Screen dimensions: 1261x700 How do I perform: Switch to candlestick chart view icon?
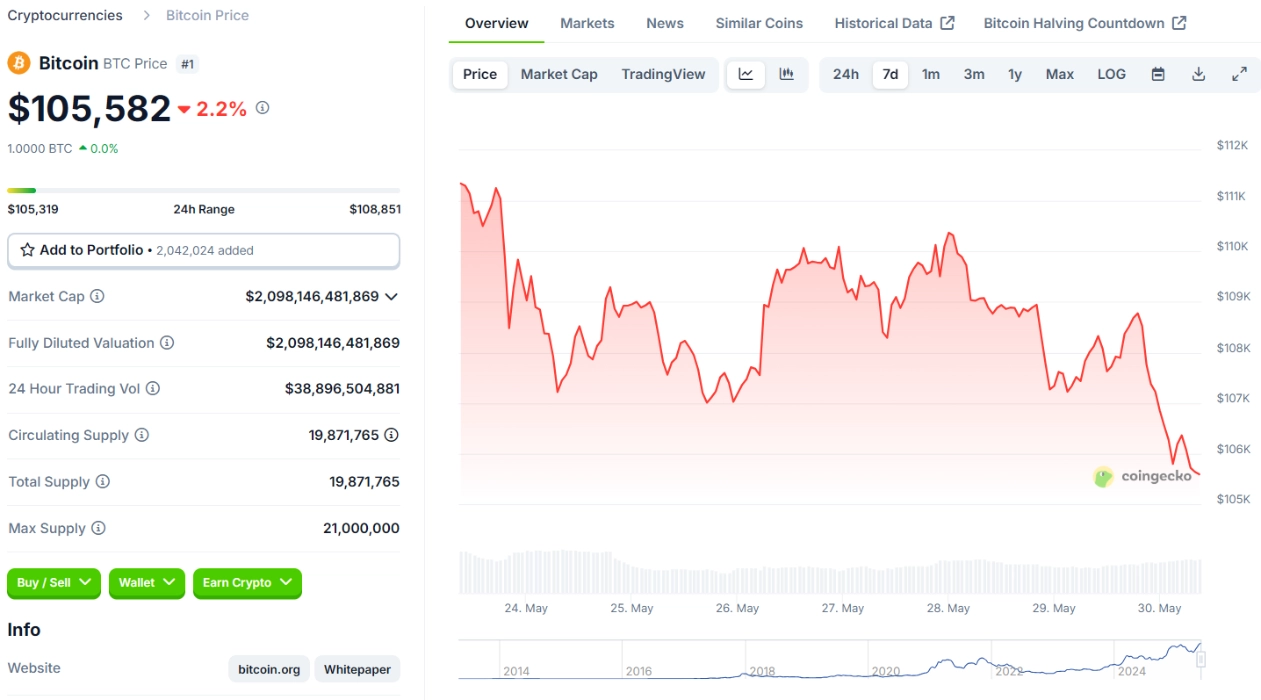[x=787, y=74]
